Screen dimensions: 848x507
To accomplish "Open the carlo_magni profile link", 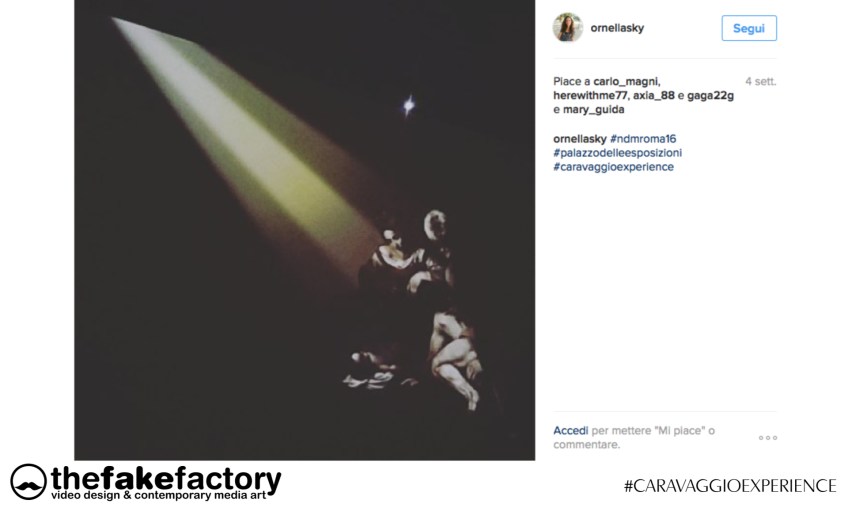I will tap(626, 82).
